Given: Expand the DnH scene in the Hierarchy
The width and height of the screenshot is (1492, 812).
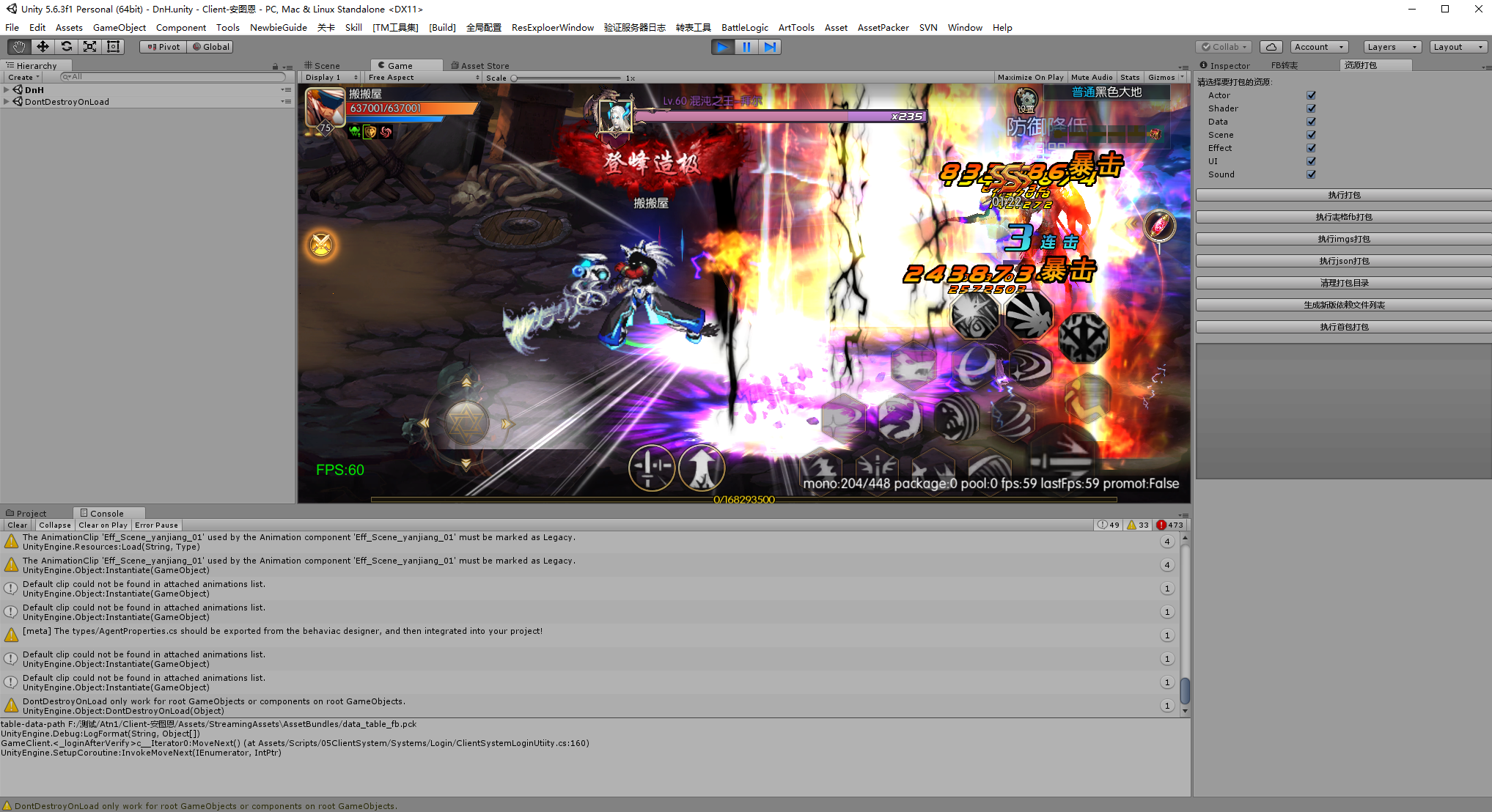Looking at the screenshot, I should (7, 90).
